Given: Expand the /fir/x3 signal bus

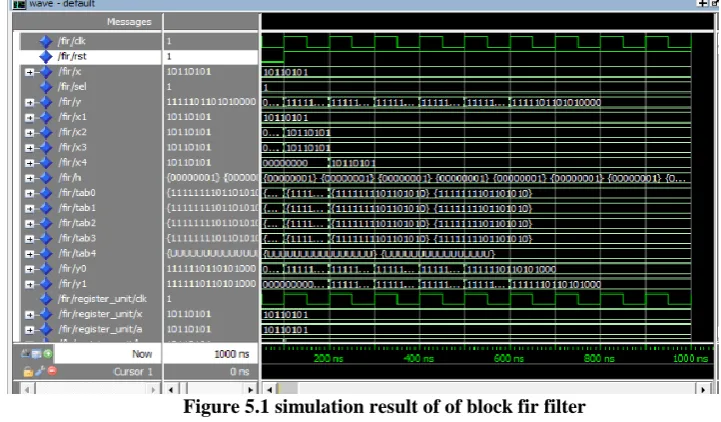Looking at the screenshot, I should pos(30,148).
